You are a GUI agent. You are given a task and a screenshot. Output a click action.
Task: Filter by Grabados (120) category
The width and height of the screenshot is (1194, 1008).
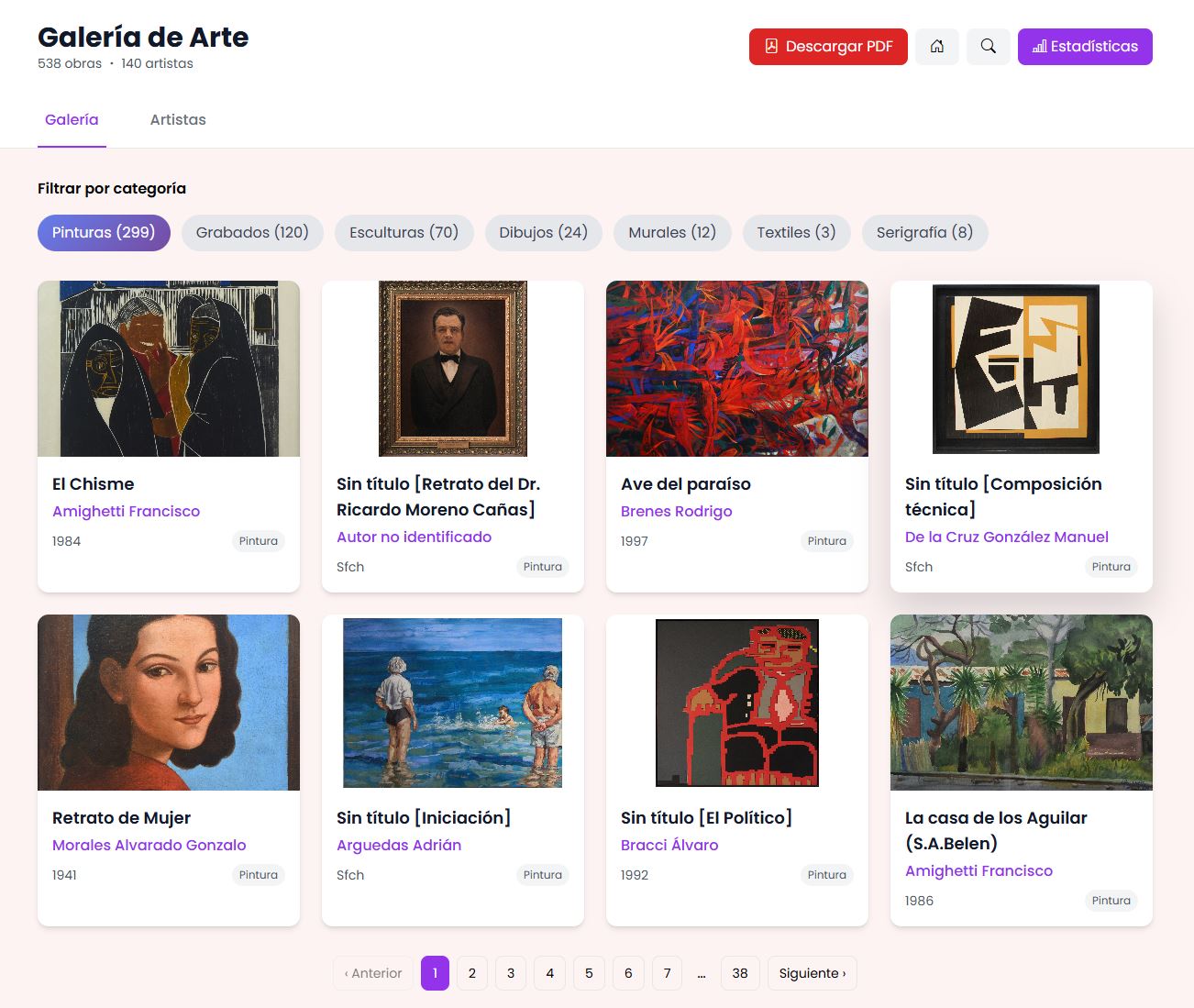click(x=252, y=233)
